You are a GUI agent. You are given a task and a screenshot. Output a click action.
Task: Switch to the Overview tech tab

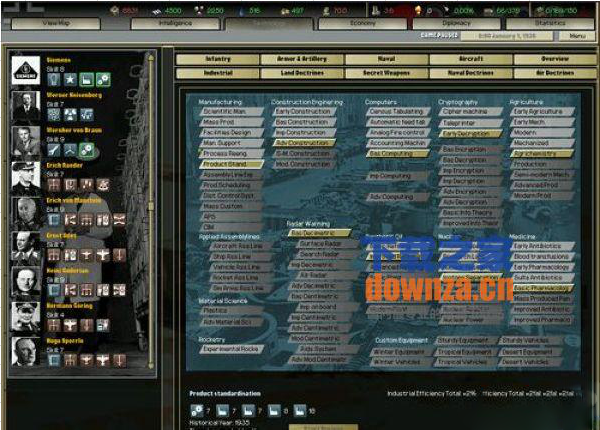pyautogui.click(x=555, y=59)
